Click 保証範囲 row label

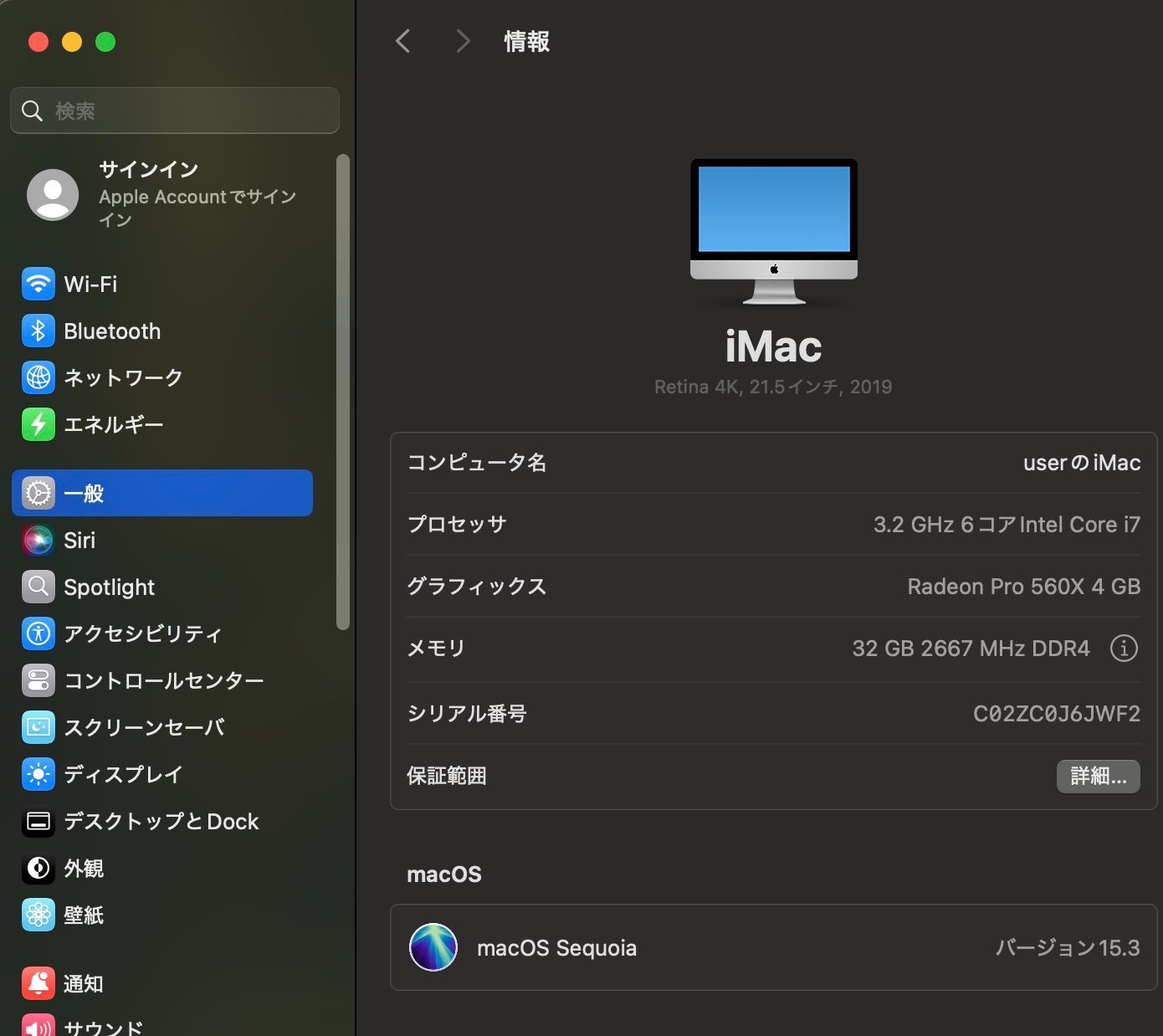coord(447,777)
